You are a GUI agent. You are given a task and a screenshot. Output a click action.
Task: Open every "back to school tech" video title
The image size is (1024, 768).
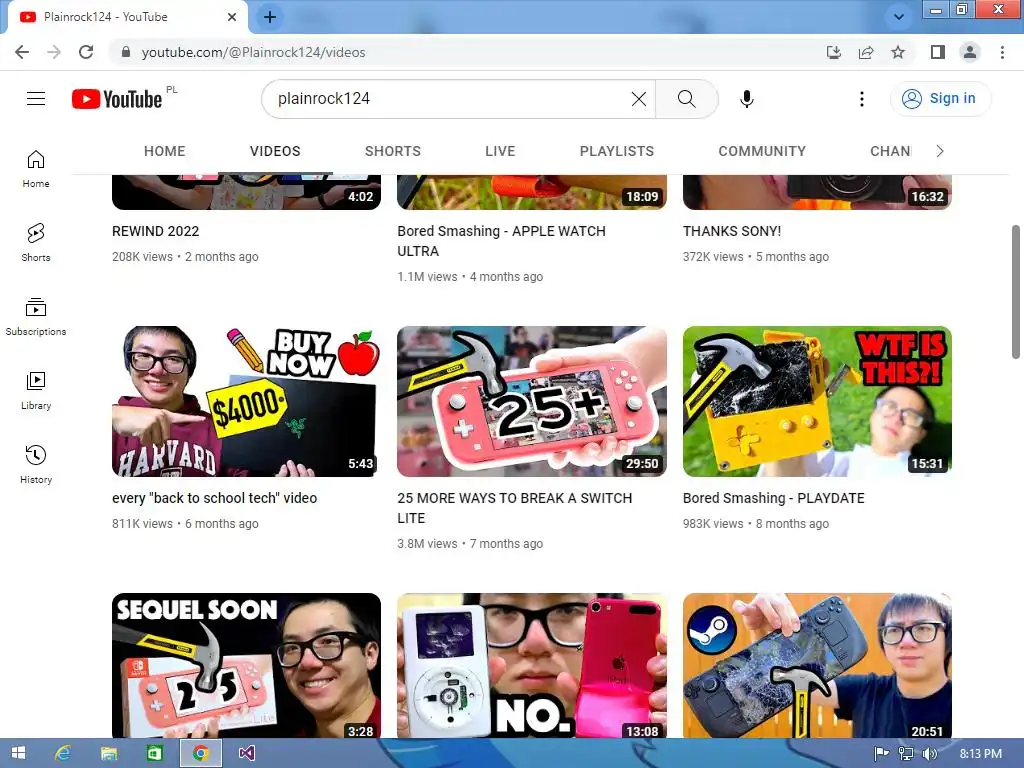(x=214, y=498)
